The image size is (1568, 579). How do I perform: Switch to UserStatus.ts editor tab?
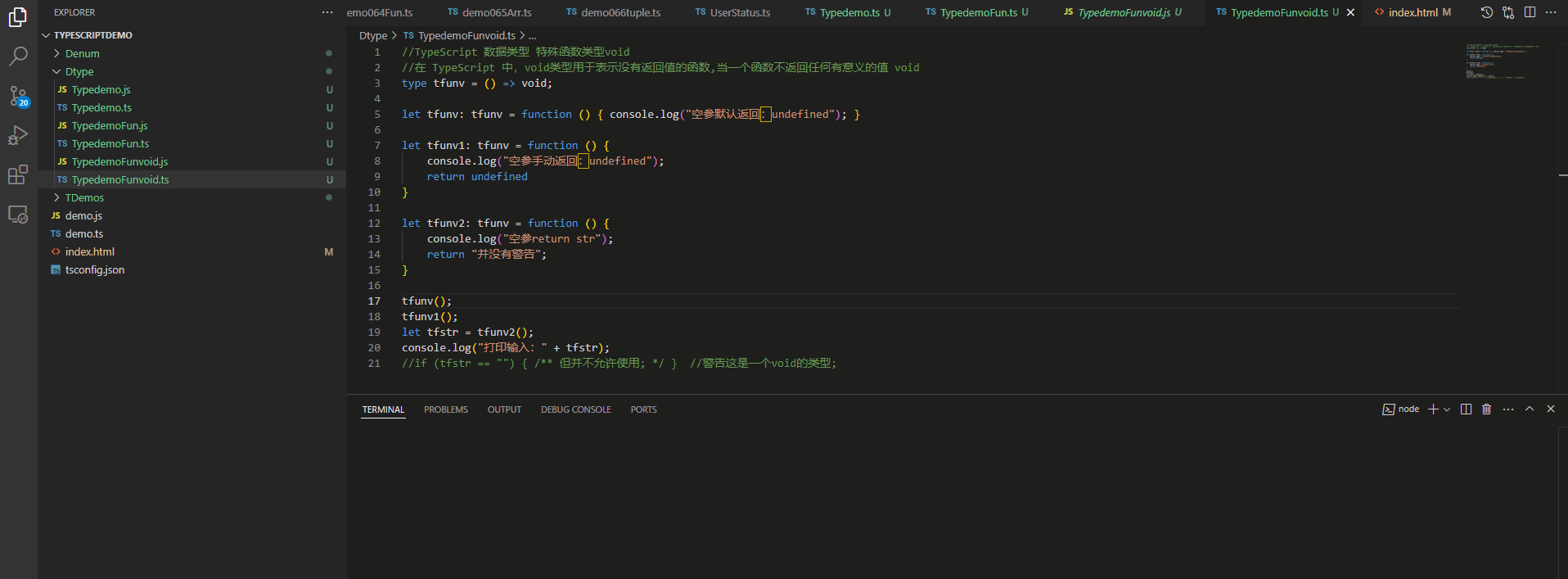click(732, 12)
